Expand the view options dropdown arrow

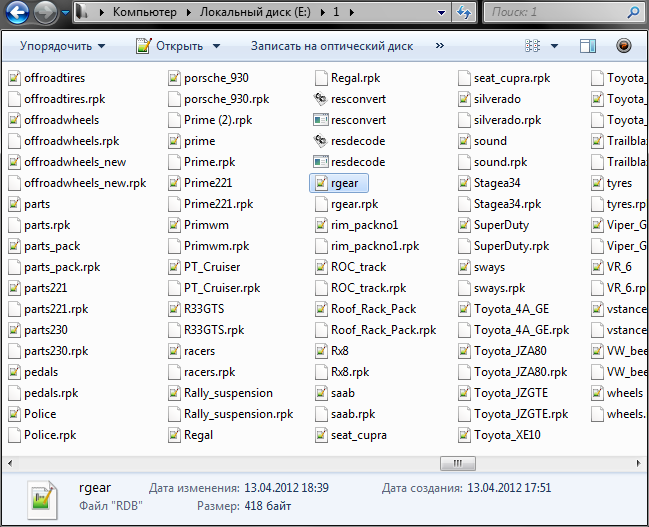click(554, 46)
